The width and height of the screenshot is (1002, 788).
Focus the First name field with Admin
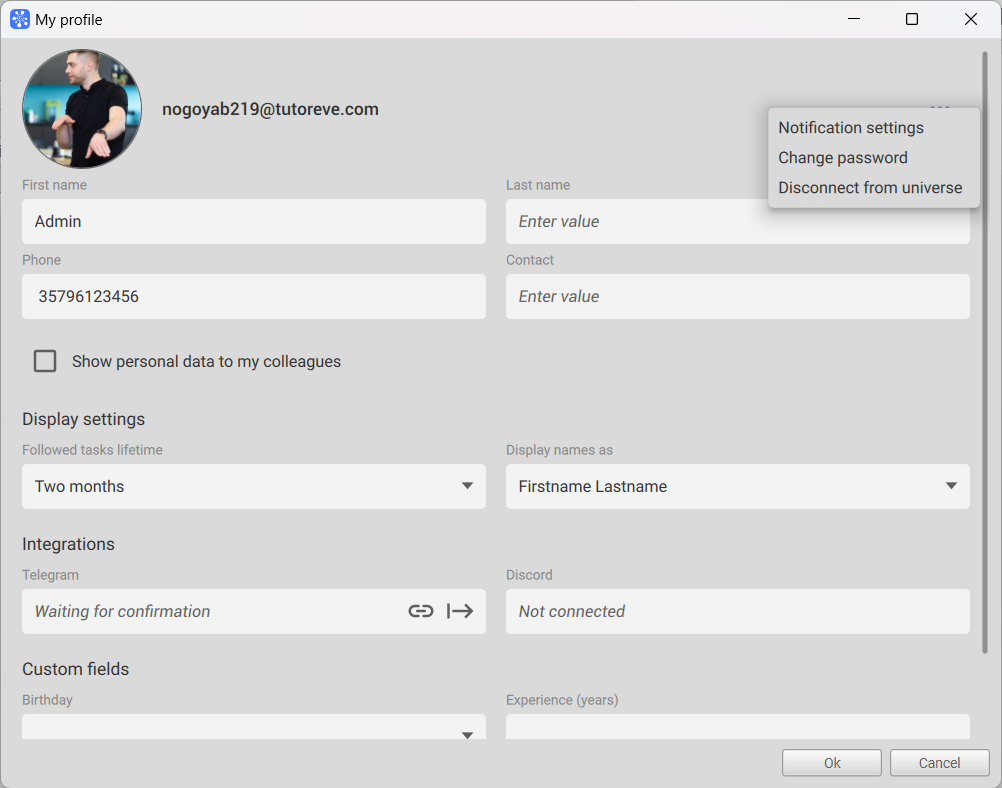254,221
